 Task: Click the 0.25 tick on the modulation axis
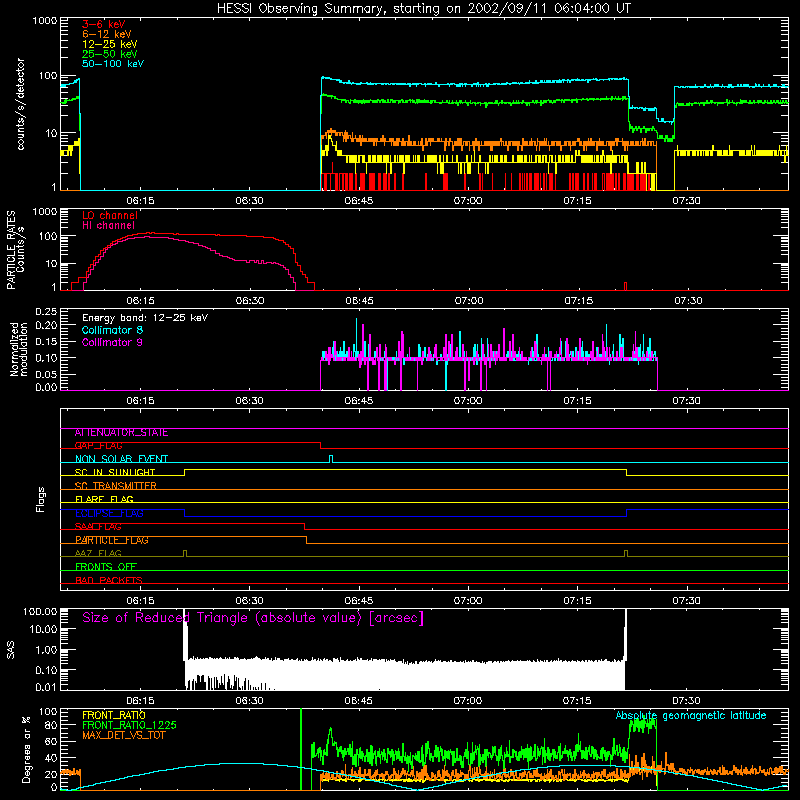point(46,311)
